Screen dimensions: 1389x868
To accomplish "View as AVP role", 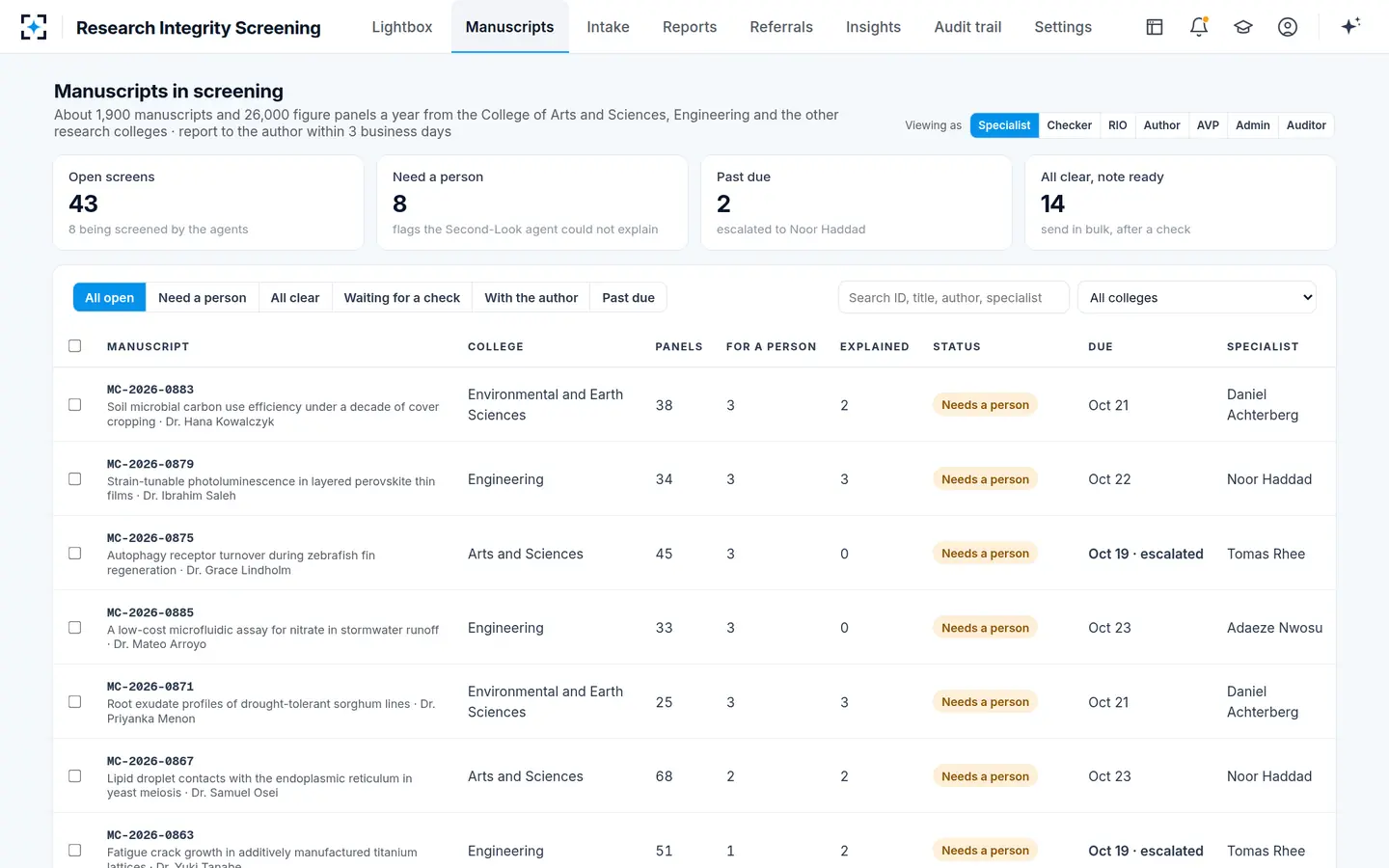I will coord(1208,125).
